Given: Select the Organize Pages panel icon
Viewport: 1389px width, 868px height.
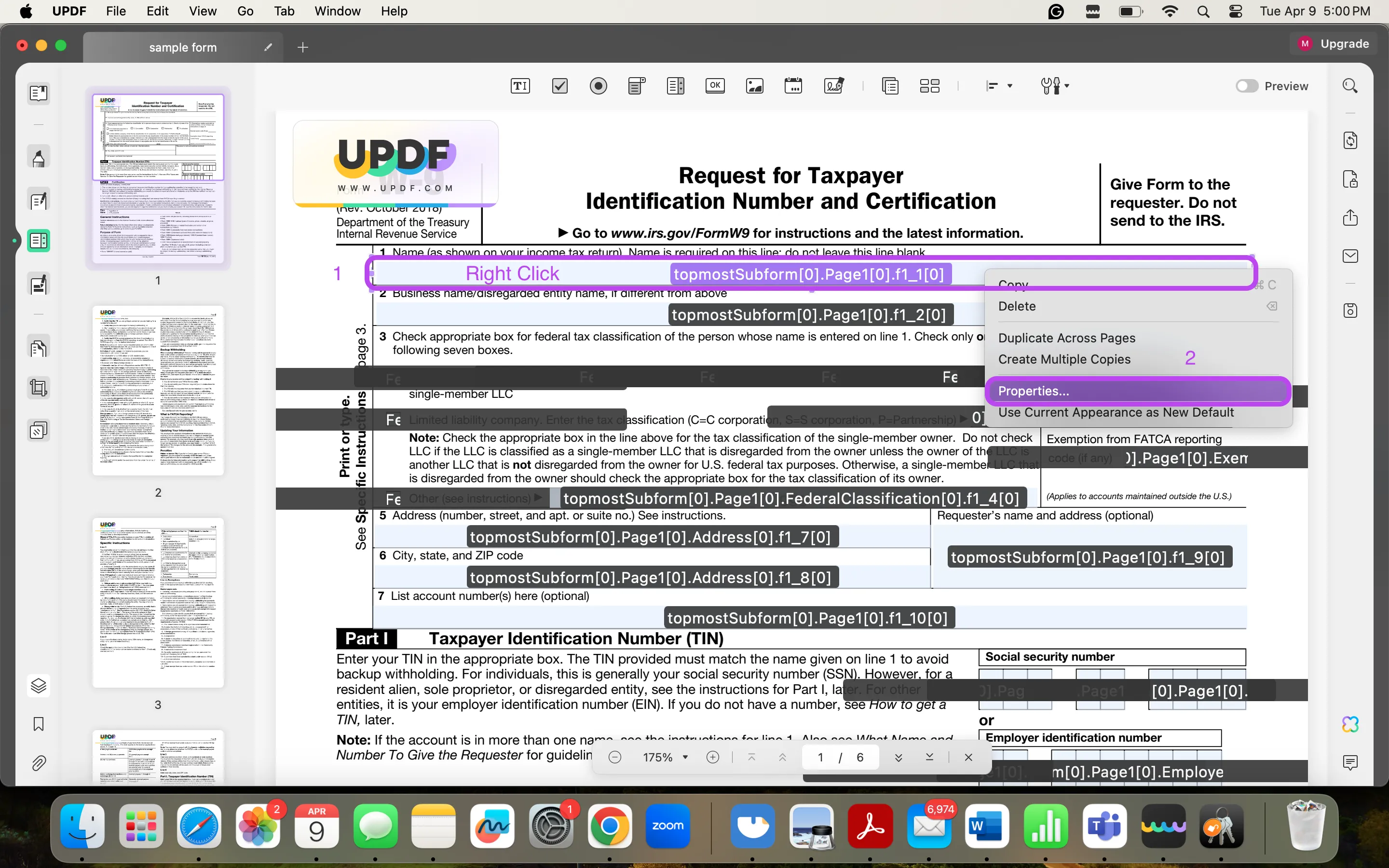Looking at the screenshot, I should [40, 347].
